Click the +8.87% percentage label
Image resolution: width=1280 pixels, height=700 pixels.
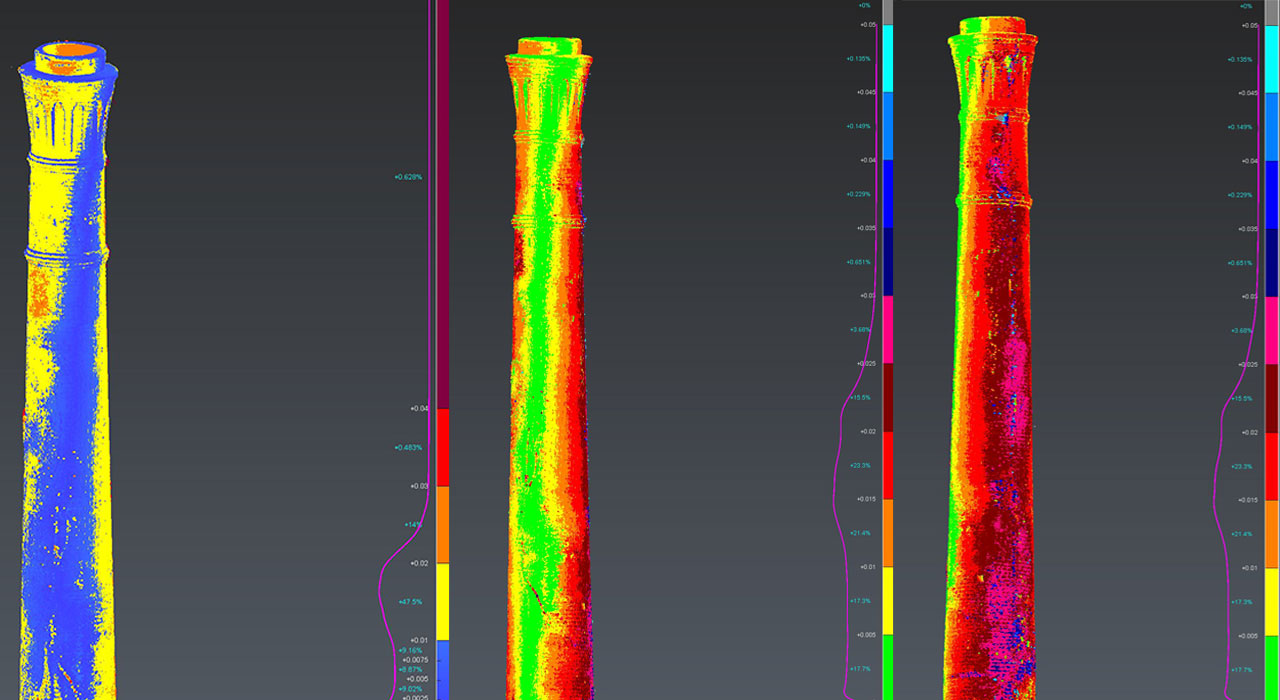(410, 670)
